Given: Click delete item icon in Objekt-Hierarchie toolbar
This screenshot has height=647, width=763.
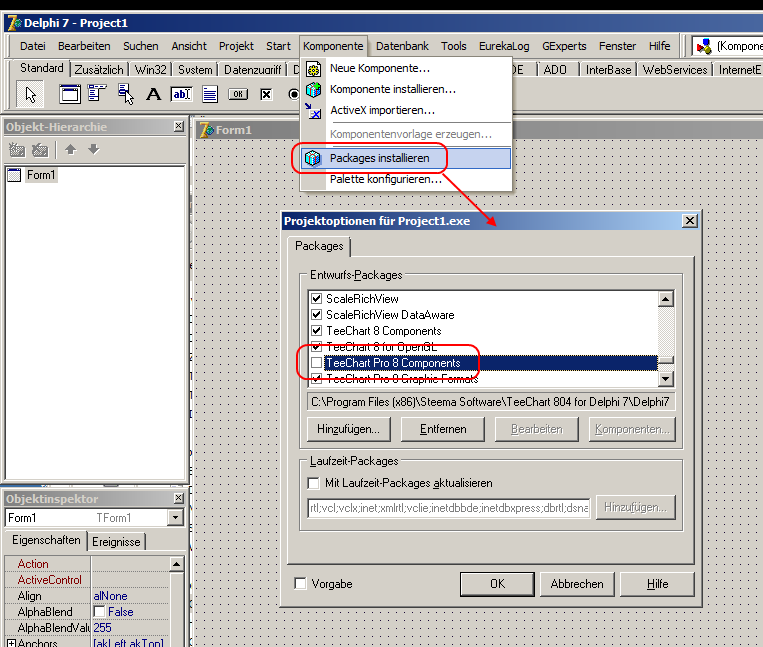Looking at the screenshot, I should pyautogui.click(x=40, y=150).
